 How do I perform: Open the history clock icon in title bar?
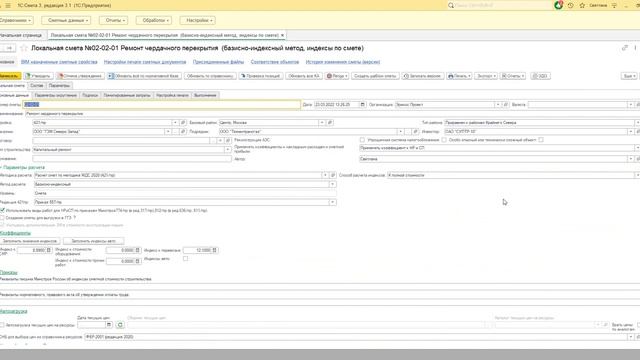(x=571, y=5)
